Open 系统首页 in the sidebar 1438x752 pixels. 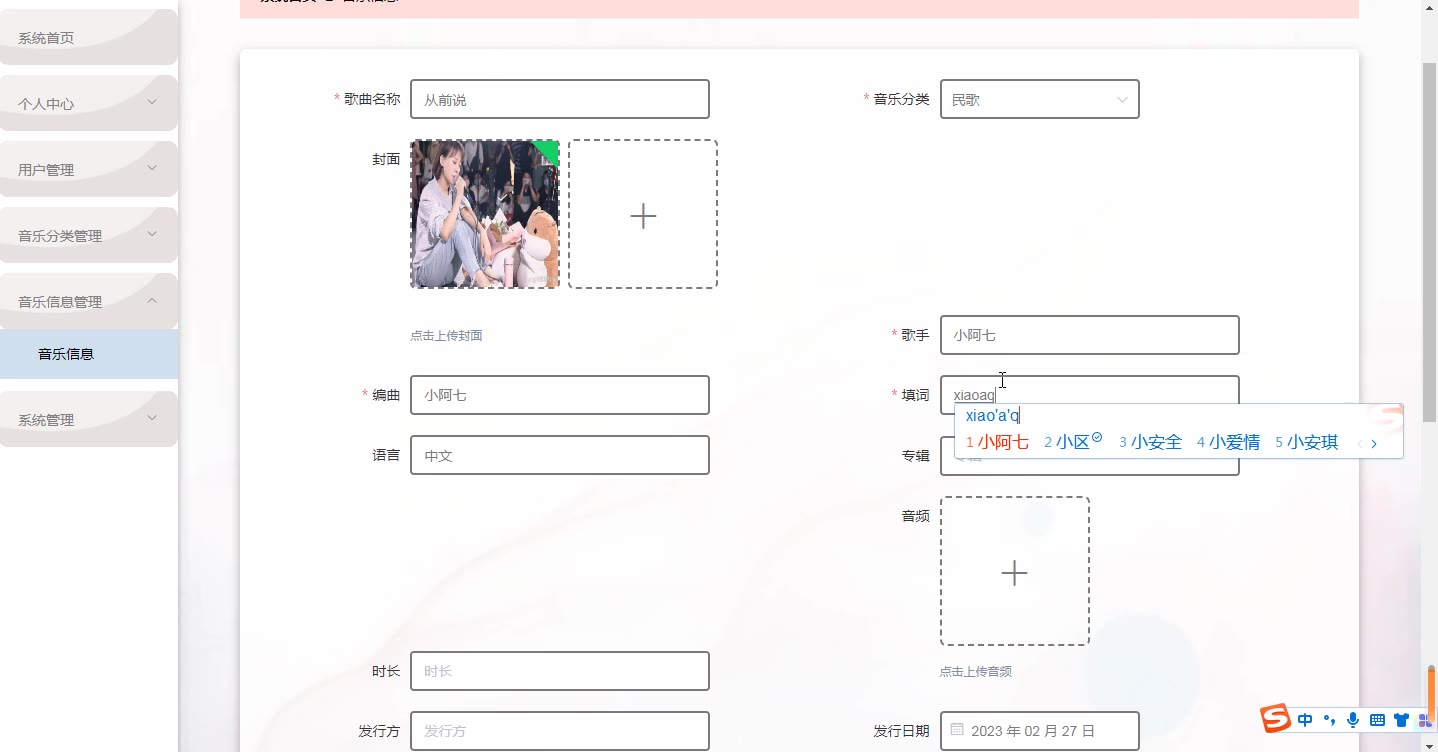tap(89, 37)
